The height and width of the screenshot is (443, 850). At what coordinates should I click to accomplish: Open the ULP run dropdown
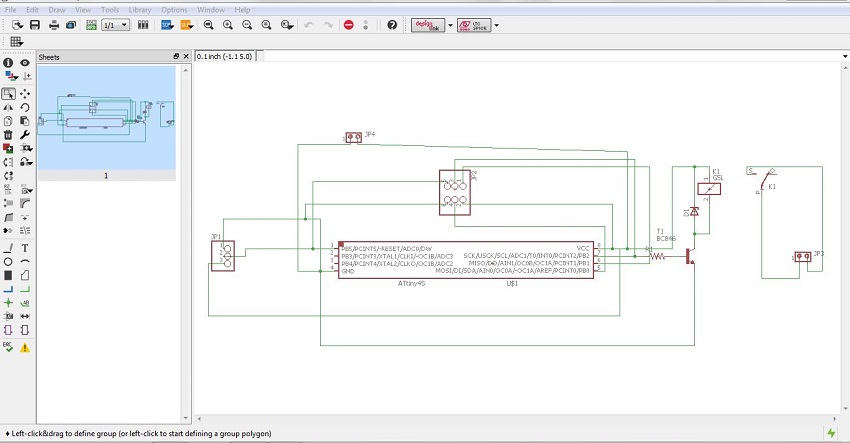(x=187, y=25)
